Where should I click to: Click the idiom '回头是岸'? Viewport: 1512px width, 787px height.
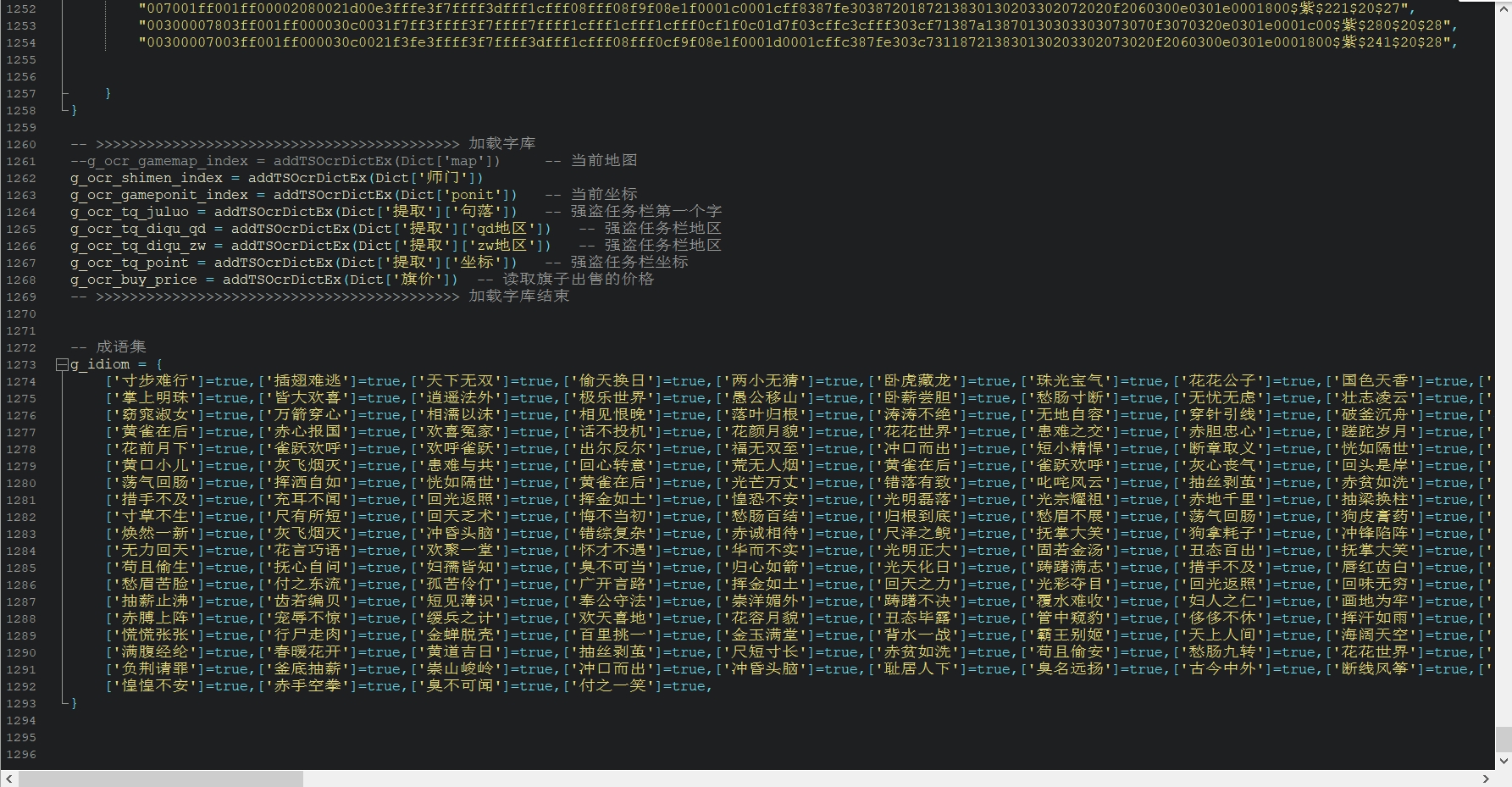pos(1375,466)
